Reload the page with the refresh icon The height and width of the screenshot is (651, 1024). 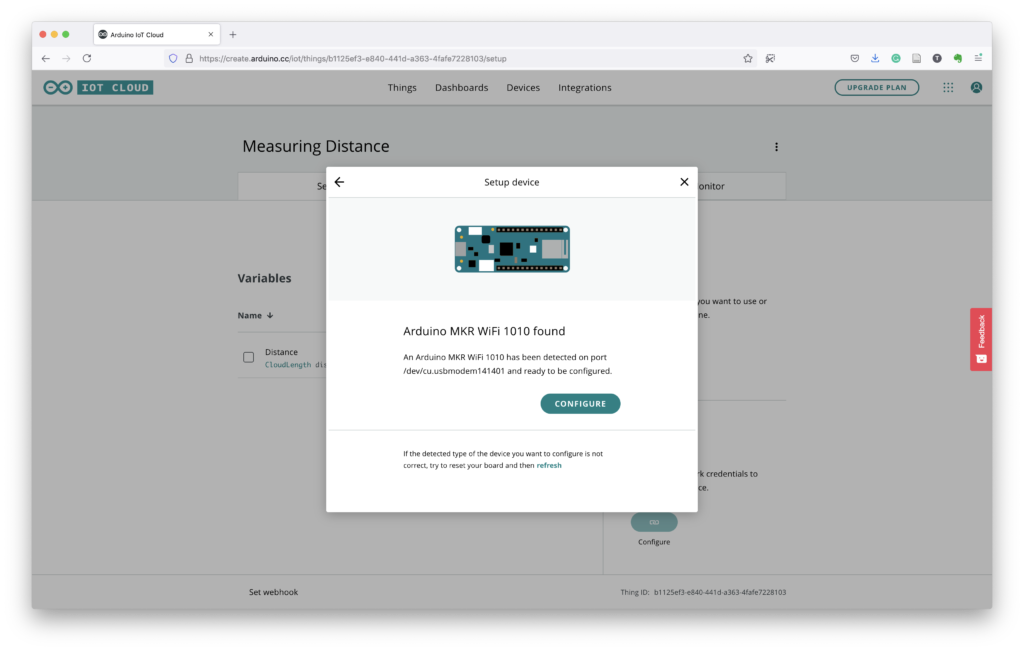pyautogui.click(x=87, y=59)
